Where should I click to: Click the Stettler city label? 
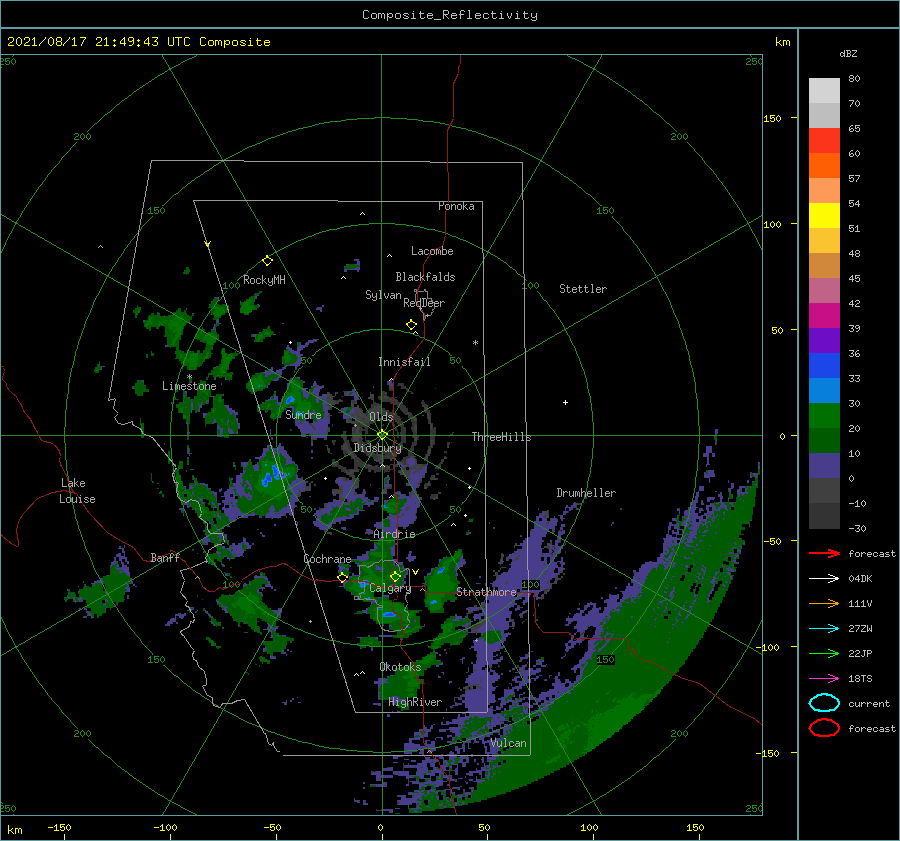583,289
